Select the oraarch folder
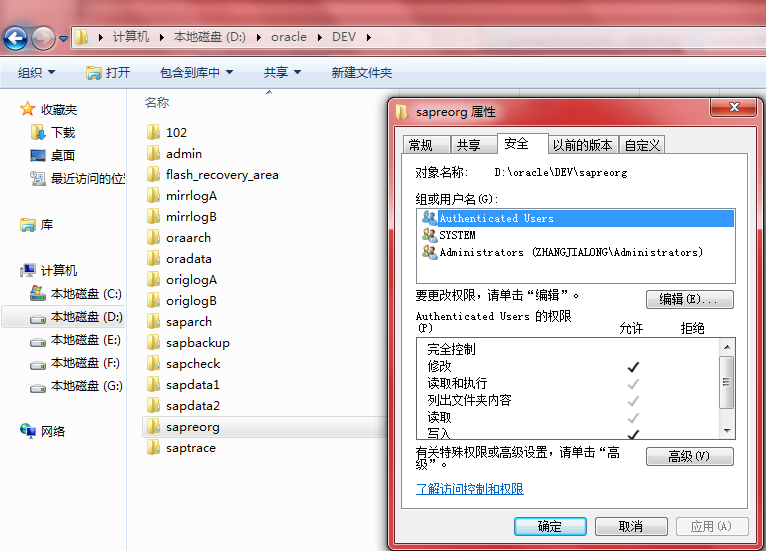Screen dimensions: 766x551 coord(179,237)
